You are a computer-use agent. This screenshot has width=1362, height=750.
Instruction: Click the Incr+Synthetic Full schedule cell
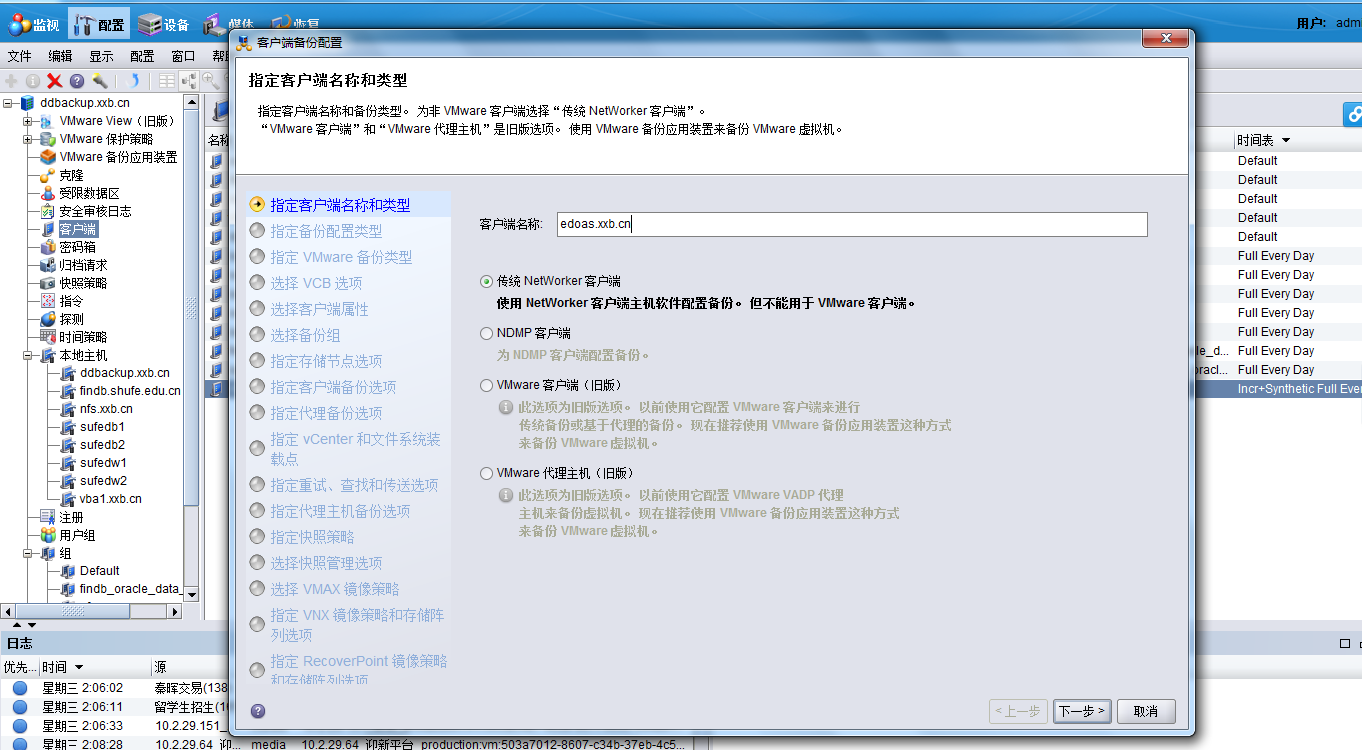point(1298,389)
